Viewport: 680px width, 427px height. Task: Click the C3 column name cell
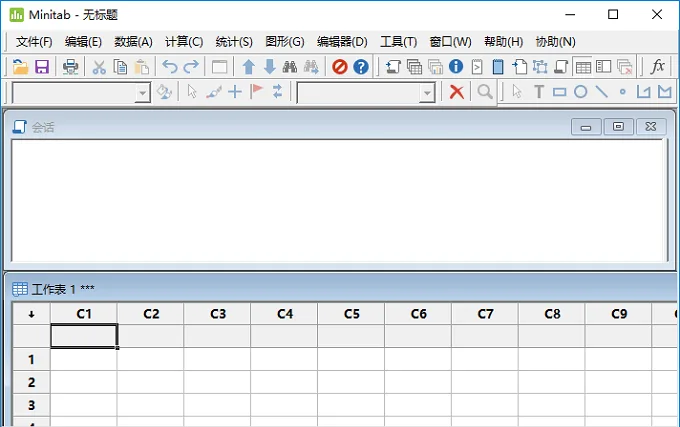tap(217, 336)
